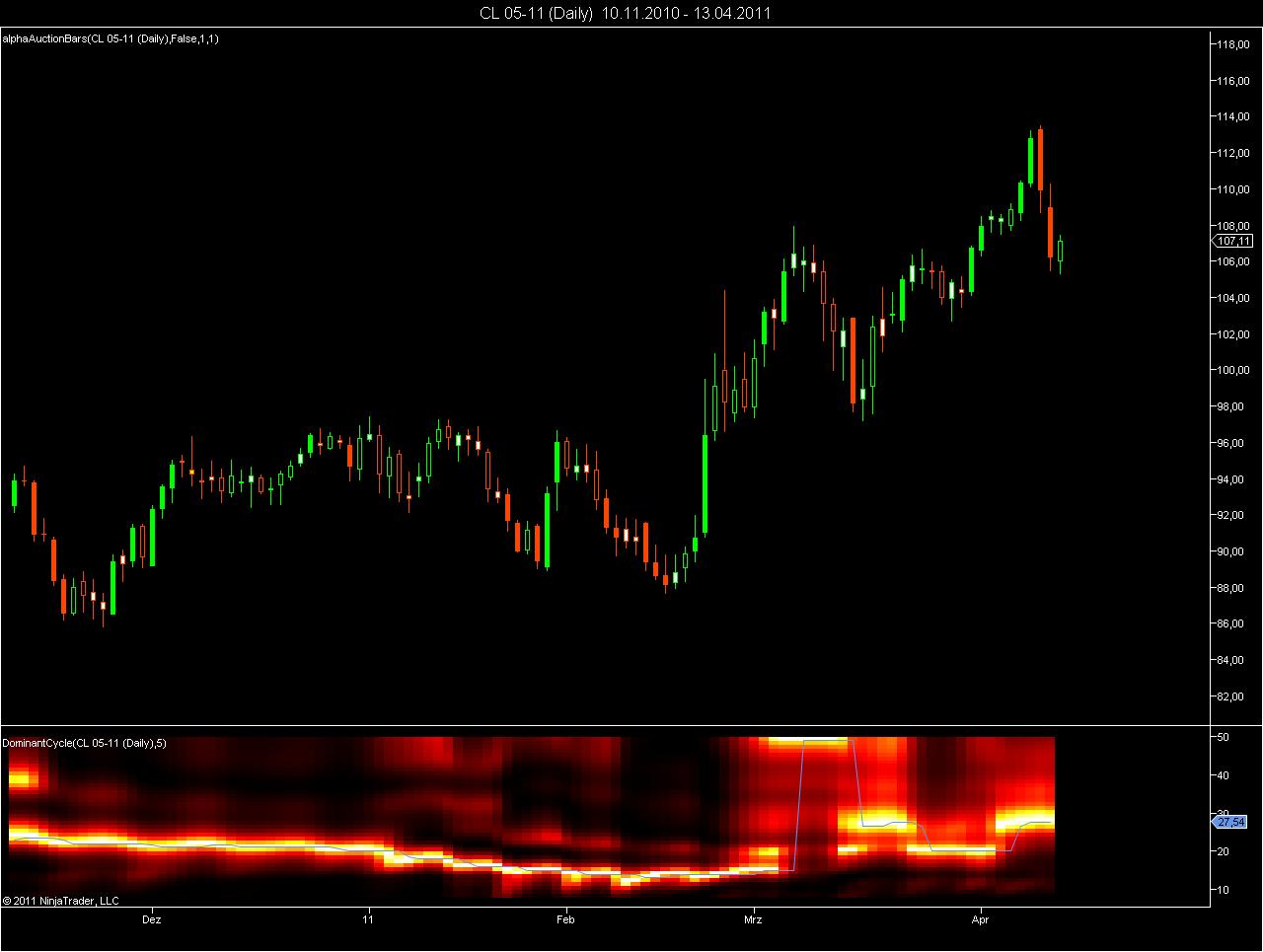
Task: Click the 118,00 price axis label
Action: tap(1234, 44)
